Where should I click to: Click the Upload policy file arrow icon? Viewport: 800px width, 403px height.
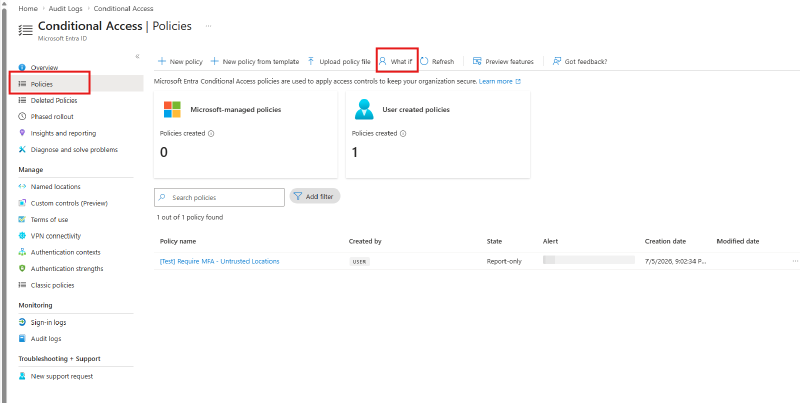(x=311, y=61)
